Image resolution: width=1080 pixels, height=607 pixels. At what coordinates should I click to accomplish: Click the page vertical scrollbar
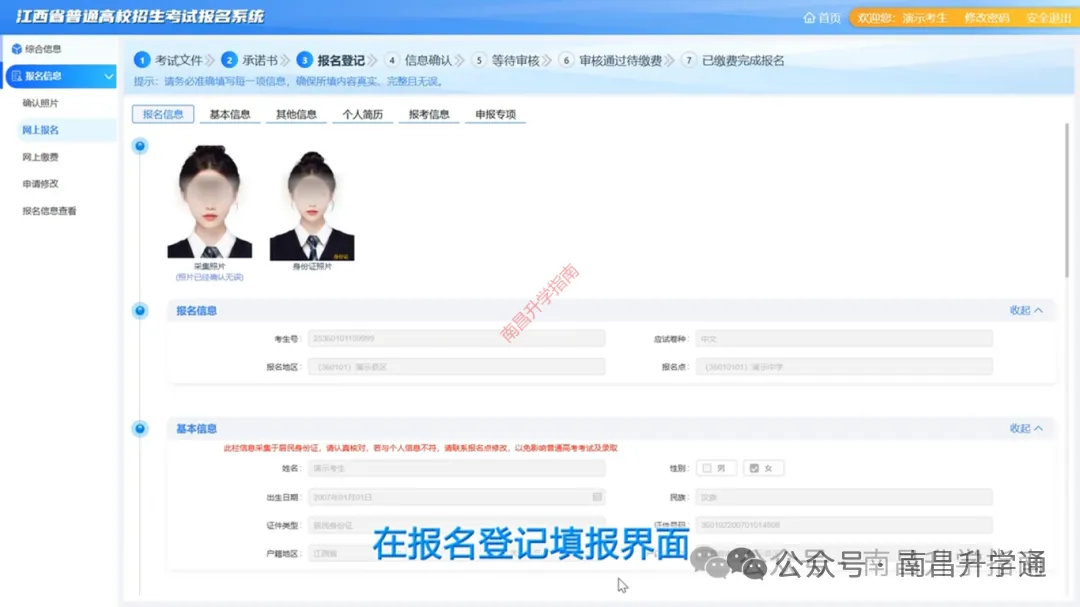click(1067, 200)
